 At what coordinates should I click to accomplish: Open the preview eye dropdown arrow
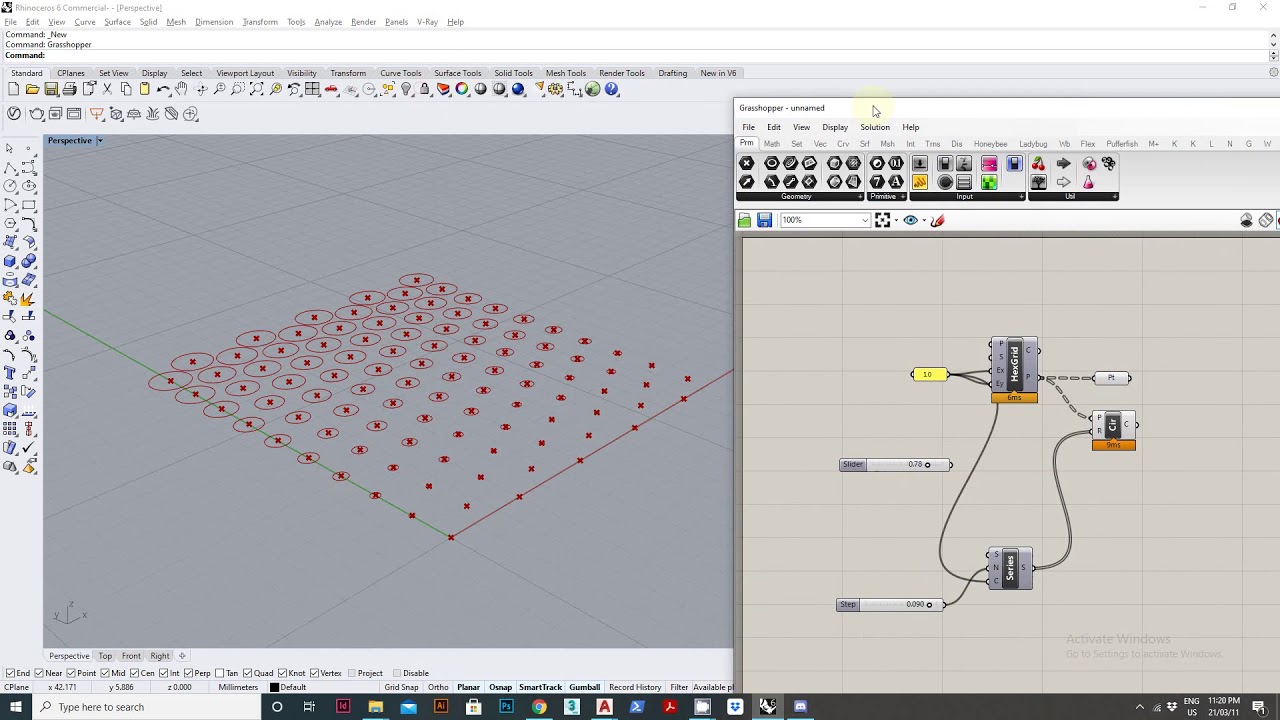click(924, 220)
